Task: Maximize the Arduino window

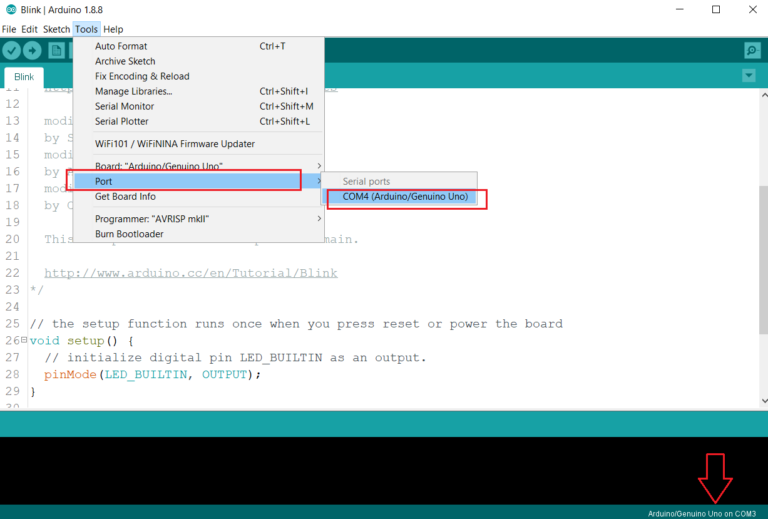Action: coord(716,9)
